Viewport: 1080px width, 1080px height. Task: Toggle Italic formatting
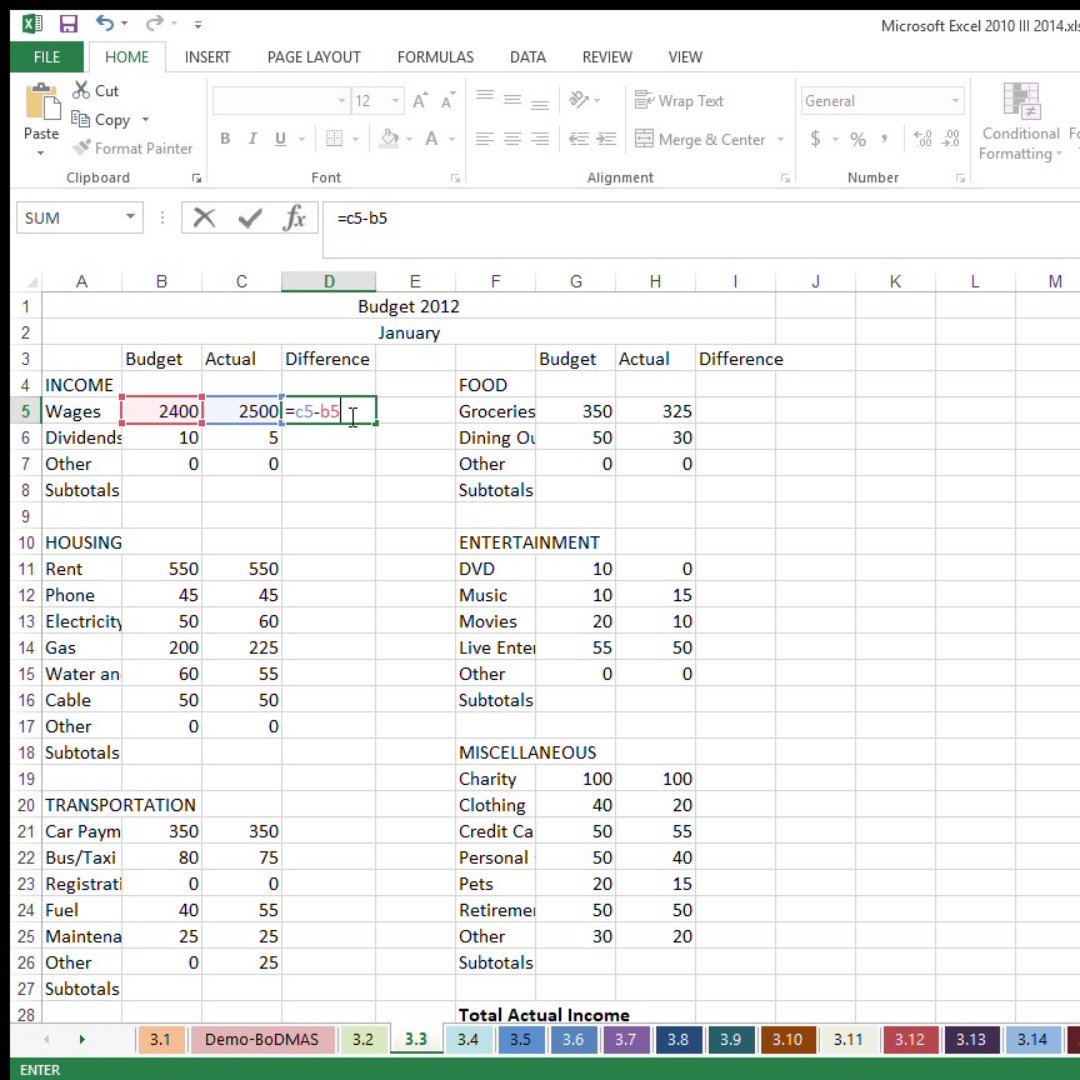253,138
